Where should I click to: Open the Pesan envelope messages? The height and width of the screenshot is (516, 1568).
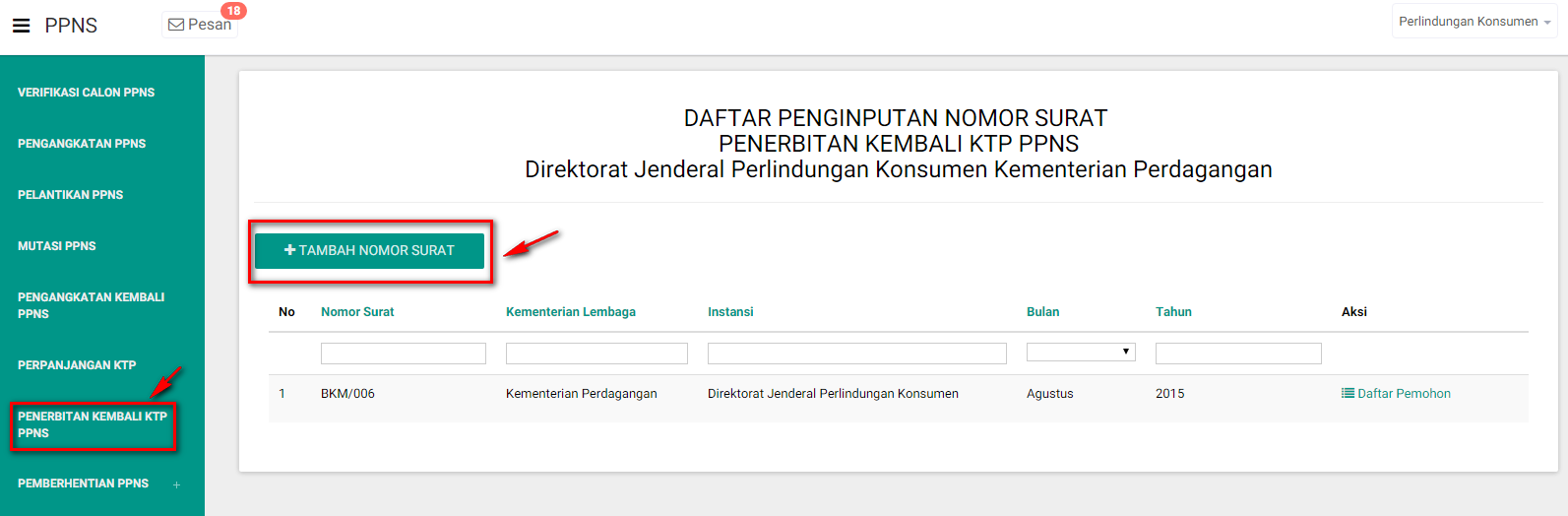(199, 25)
